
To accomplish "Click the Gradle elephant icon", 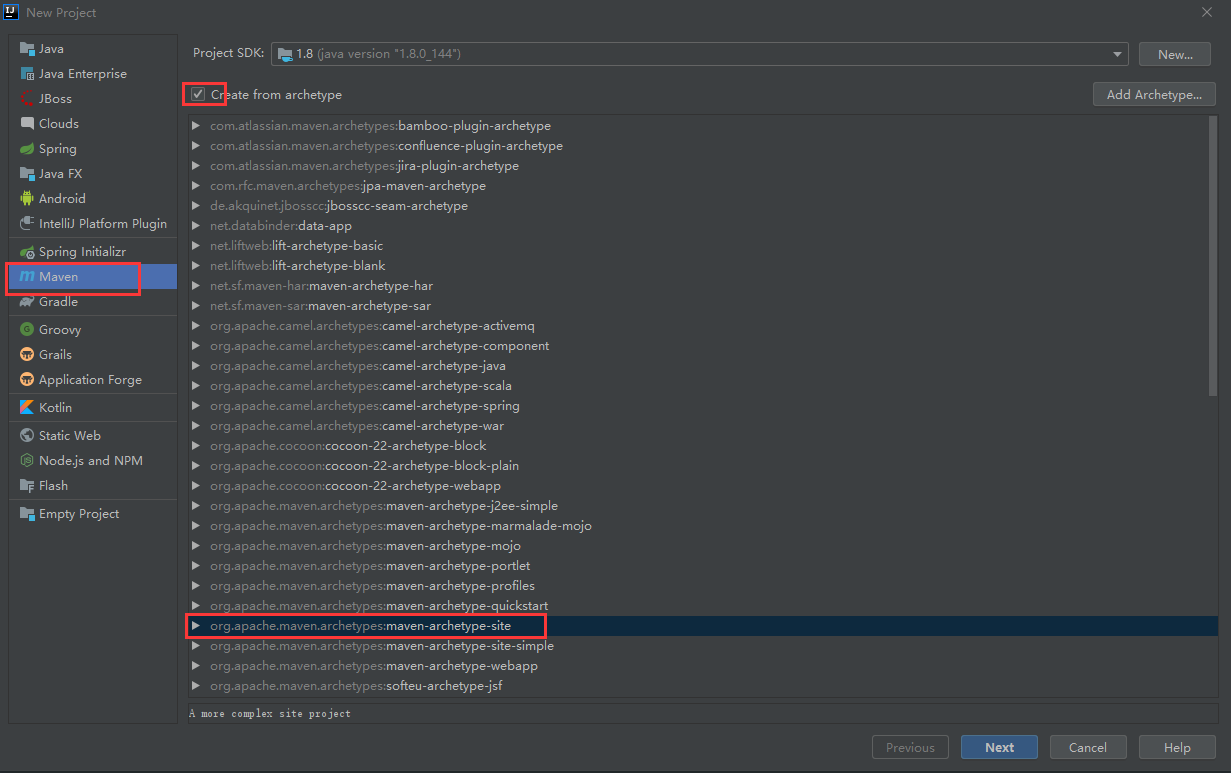I will coord(27,302).
